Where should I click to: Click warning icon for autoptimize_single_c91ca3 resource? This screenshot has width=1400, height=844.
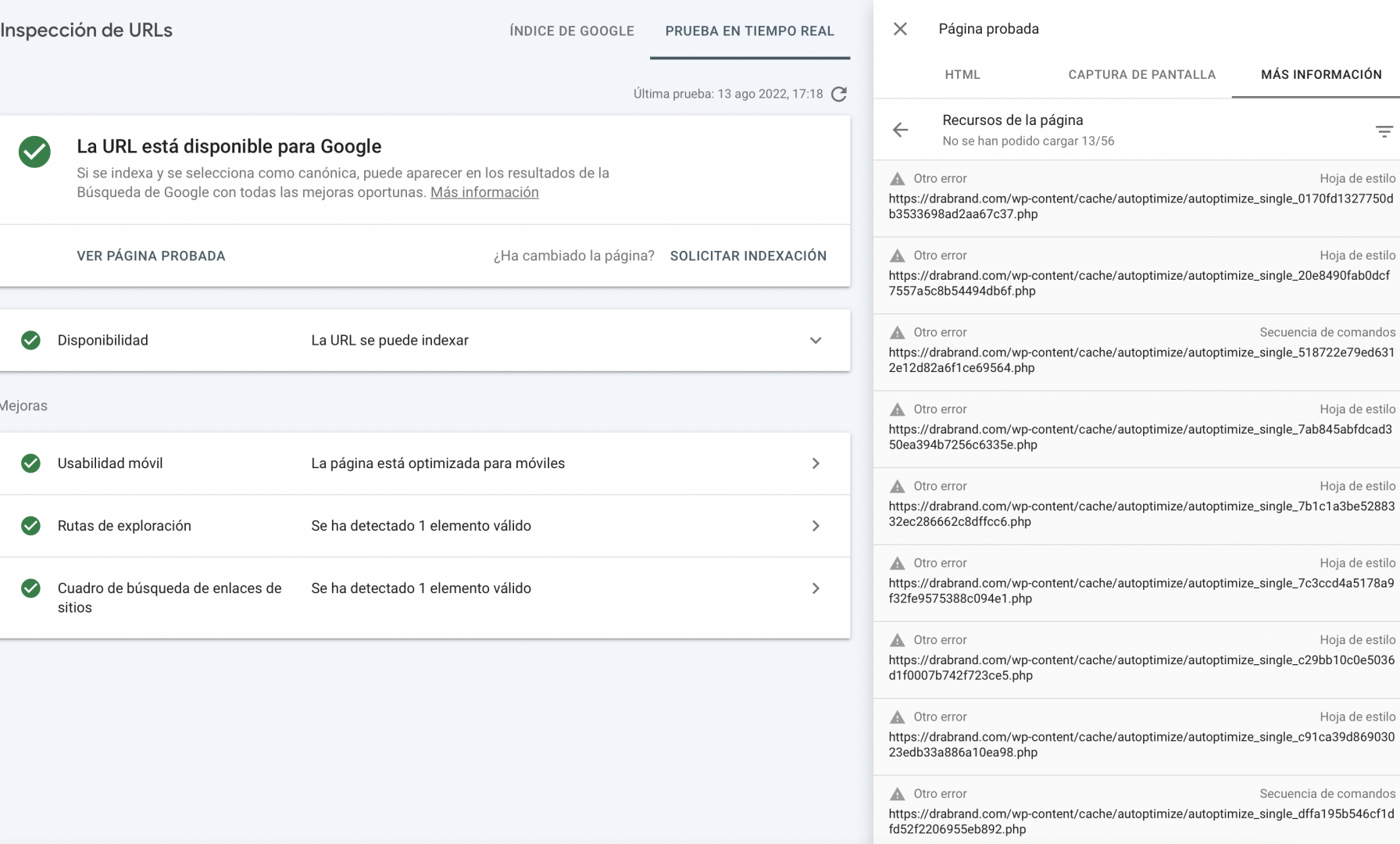point(898,717)
